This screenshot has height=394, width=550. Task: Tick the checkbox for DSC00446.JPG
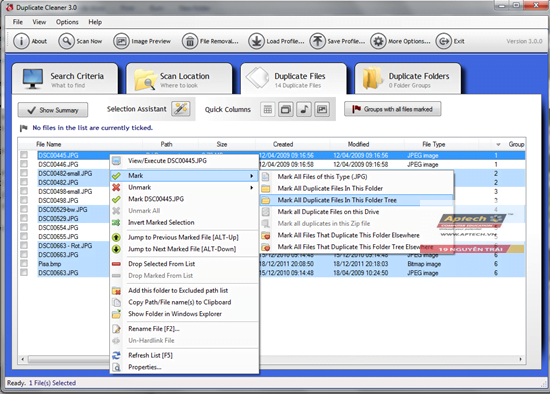(24, 164)
